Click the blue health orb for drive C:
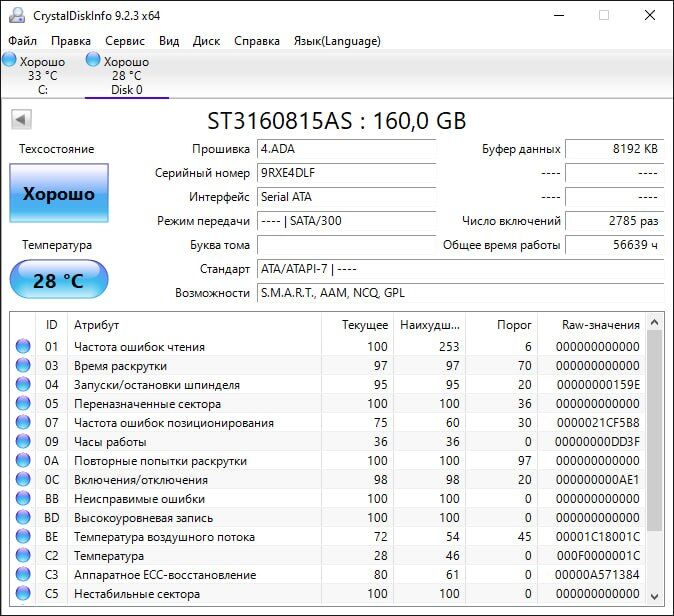 coord(9,61)
